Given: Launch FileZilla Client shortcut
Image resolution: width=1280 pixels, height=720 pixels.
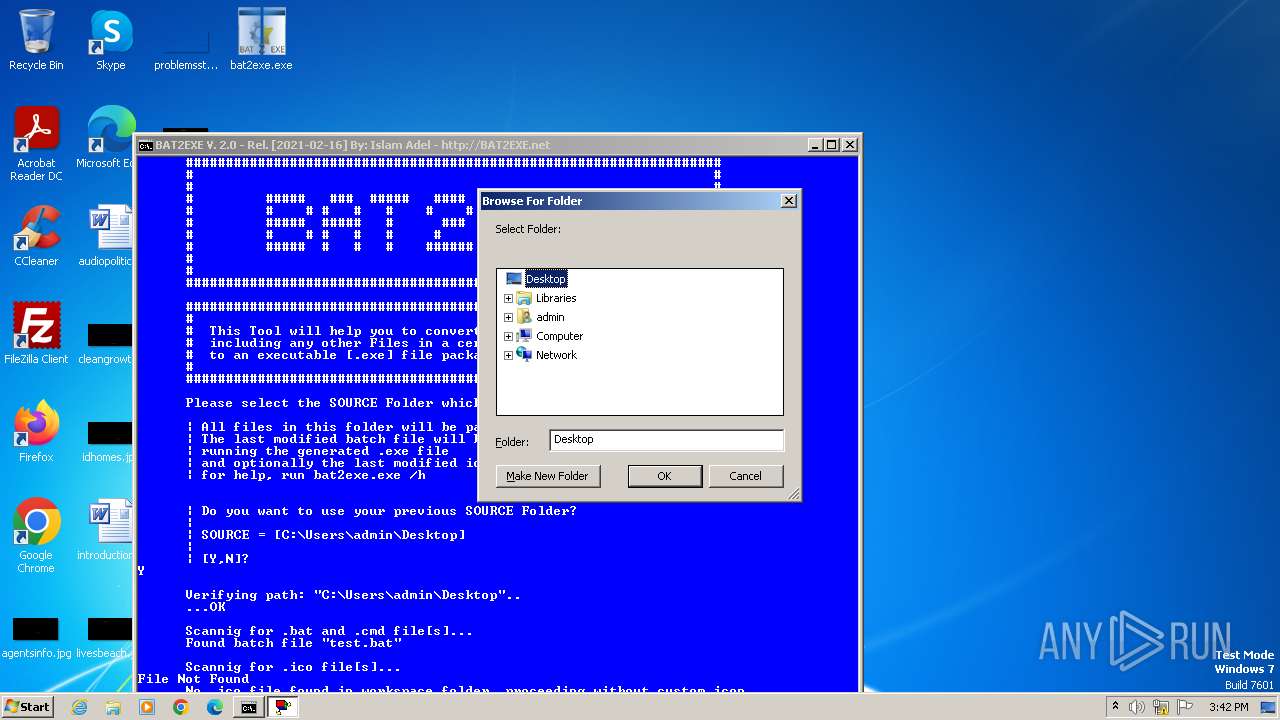Looking at the screenshot, I should [36, 333].
